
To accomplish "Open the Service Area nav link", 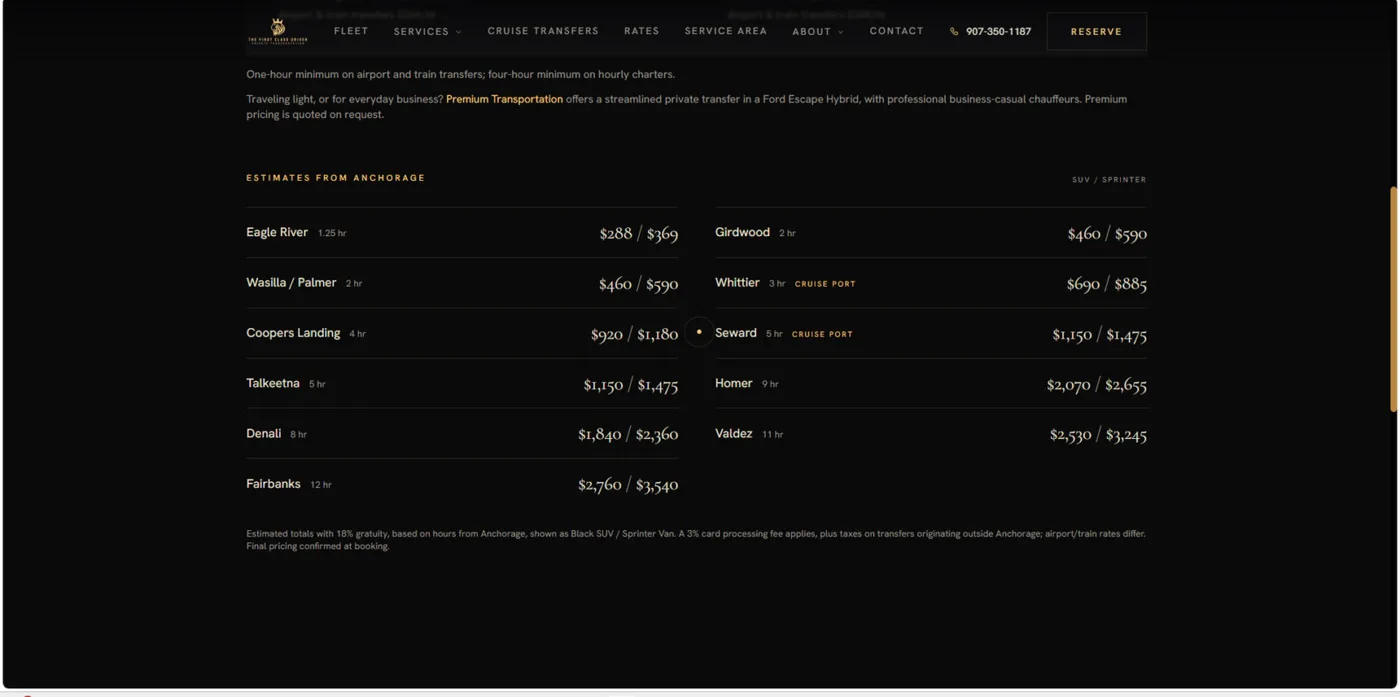I will coord(726,31).
